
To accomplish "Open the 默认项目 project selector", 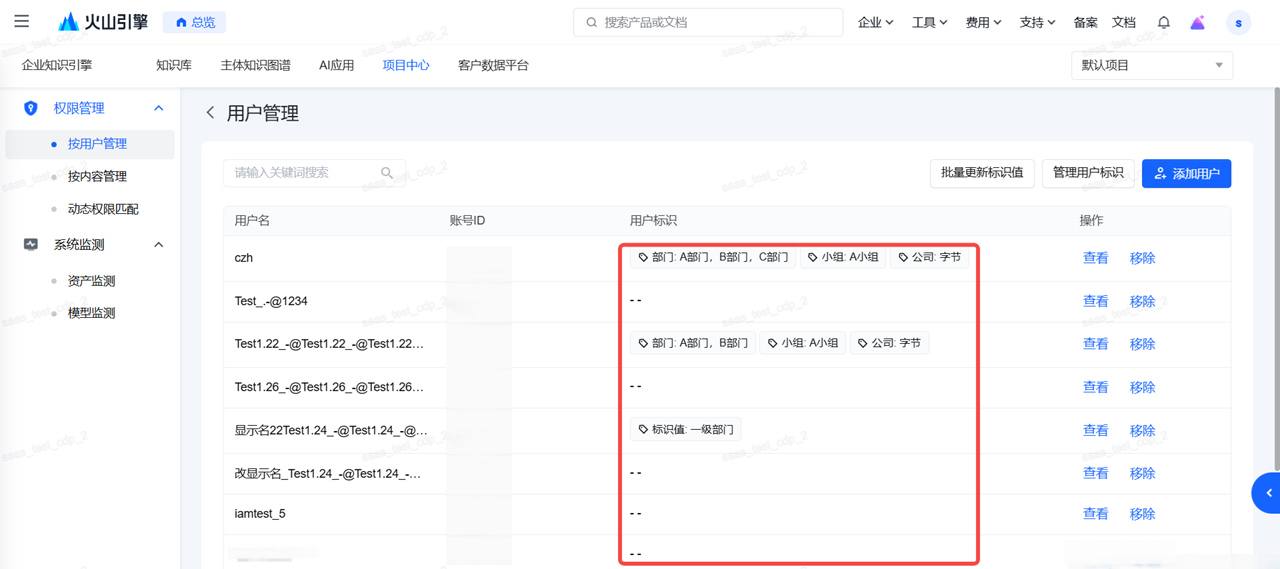I will click(1152, 65).
